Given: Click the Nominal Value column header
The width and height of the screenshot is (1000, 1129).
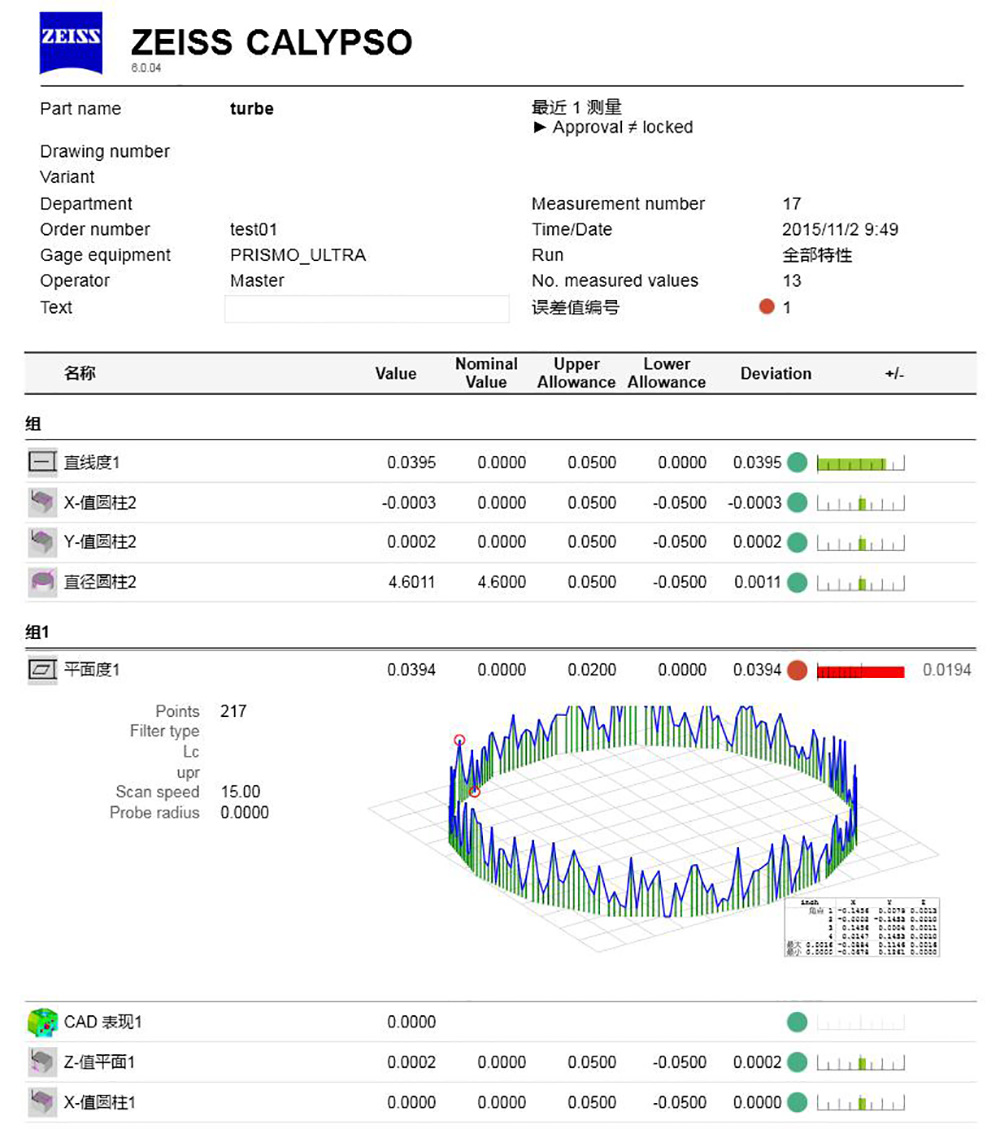Looking at the screenshot, I should pyautogui.click(x=486, y=373).
